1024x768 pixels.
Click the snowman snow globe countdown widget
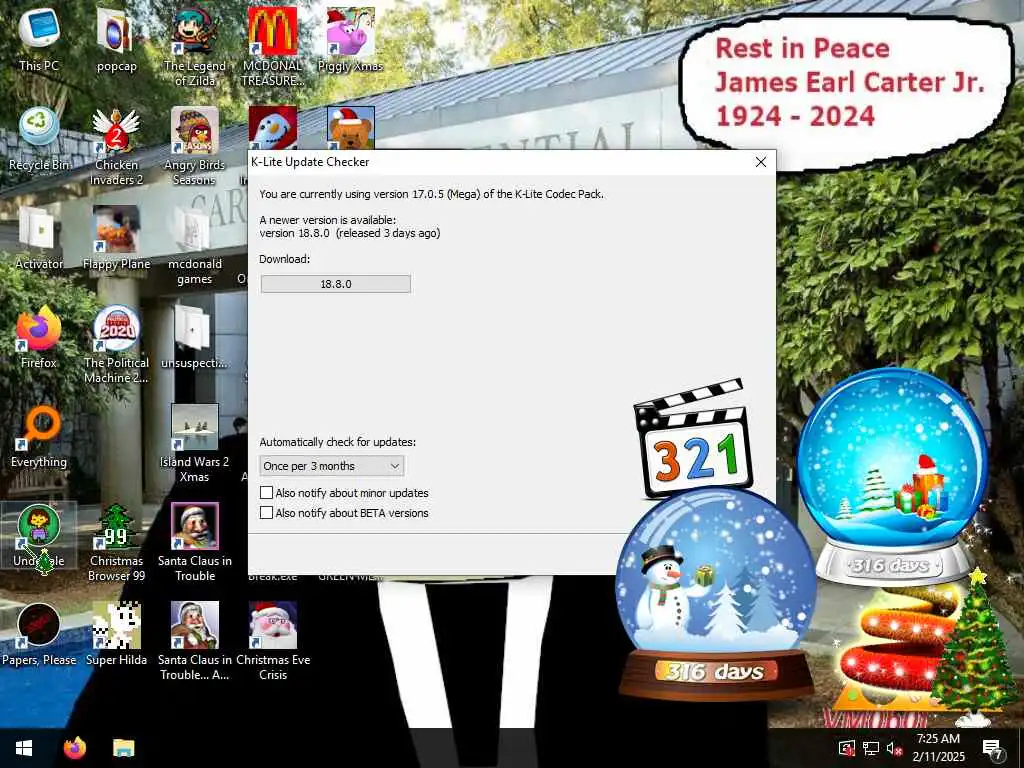click(716, 593)
